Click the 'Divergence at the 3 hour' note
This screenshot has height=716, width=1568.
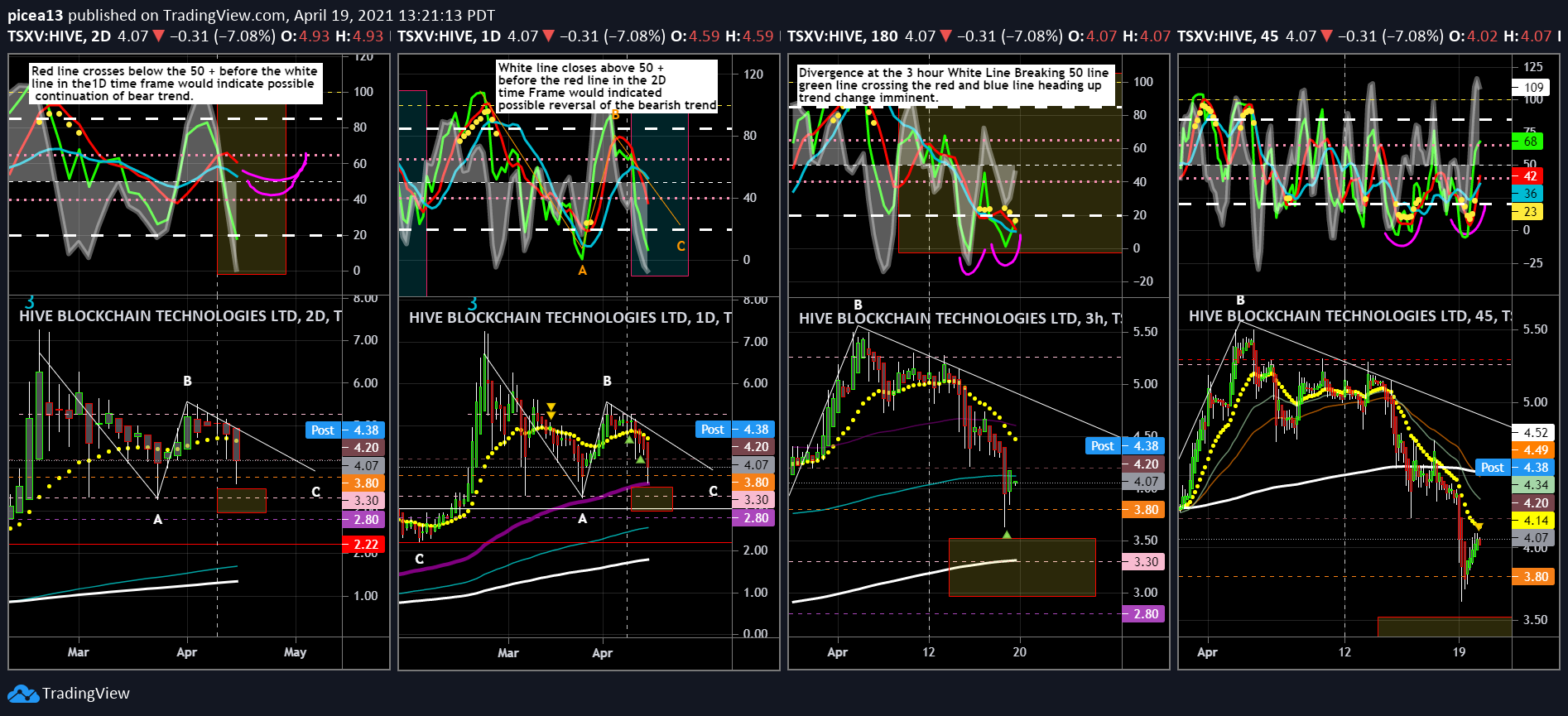coord(955,85)
